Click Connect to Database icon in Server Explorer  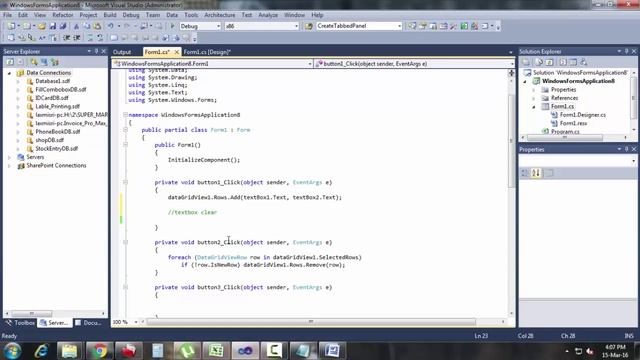click(x=34, y=62)
